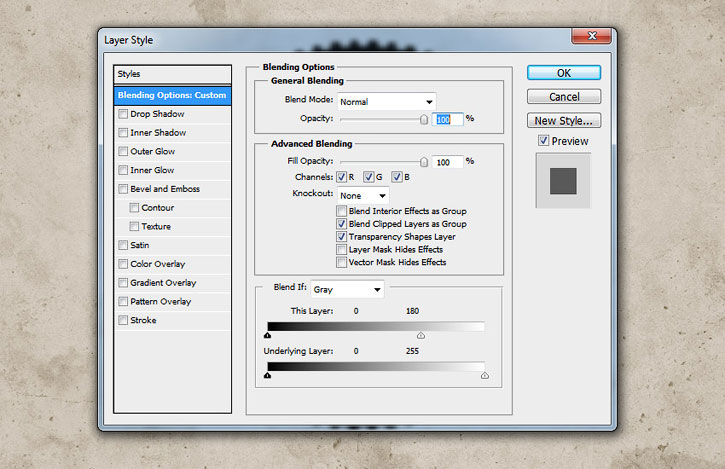725x469 pixels.
Task: Click This Layer white point slider at 180
Action: pyautogui.click(x=421, y=335)
